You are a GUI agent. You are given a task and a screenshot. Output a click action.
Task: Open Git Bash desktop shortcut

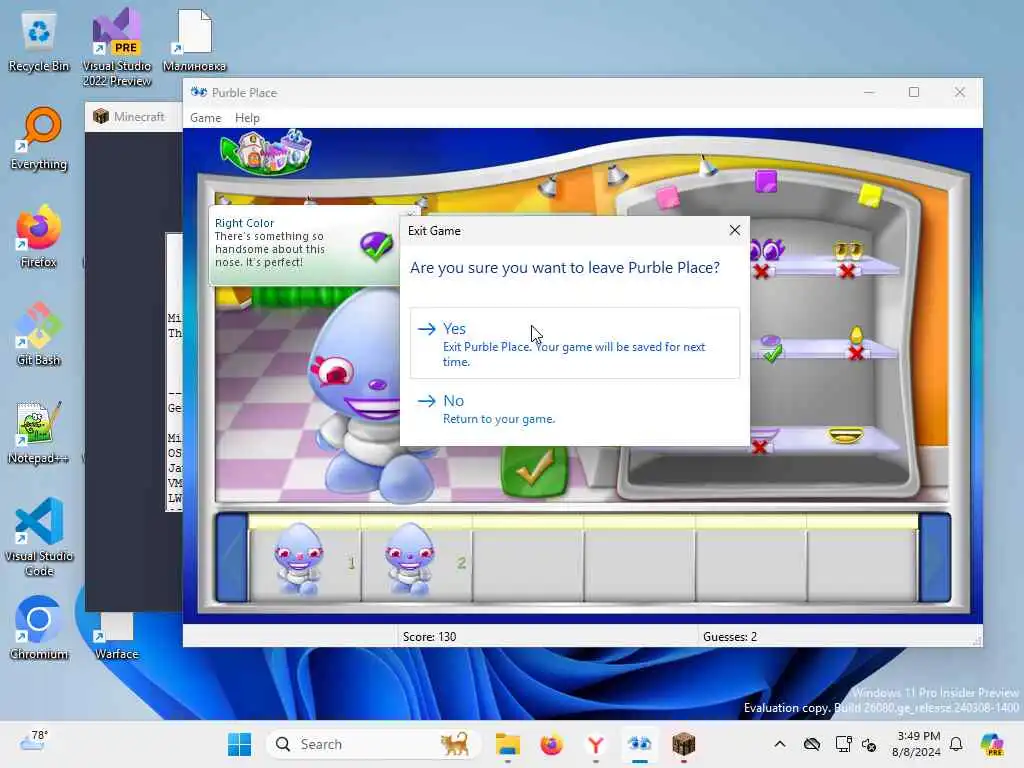point(39,334)
